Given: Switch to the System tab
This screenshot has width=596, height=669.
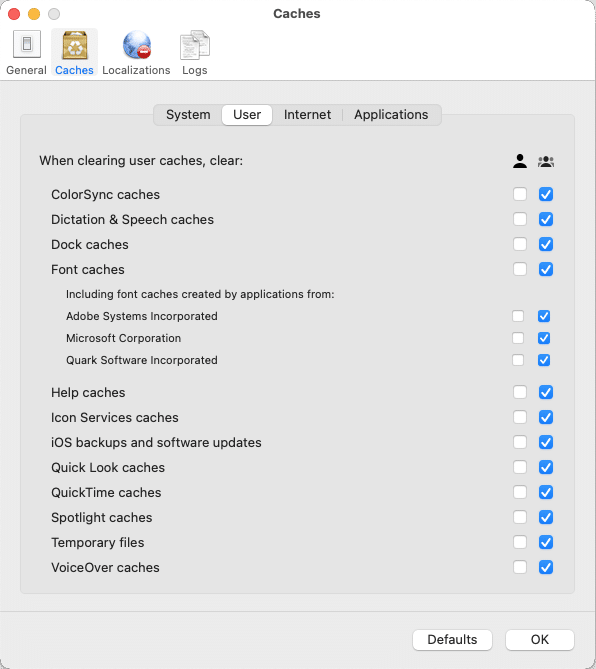Looking at the screenshot, I should [x=188, y=115].
